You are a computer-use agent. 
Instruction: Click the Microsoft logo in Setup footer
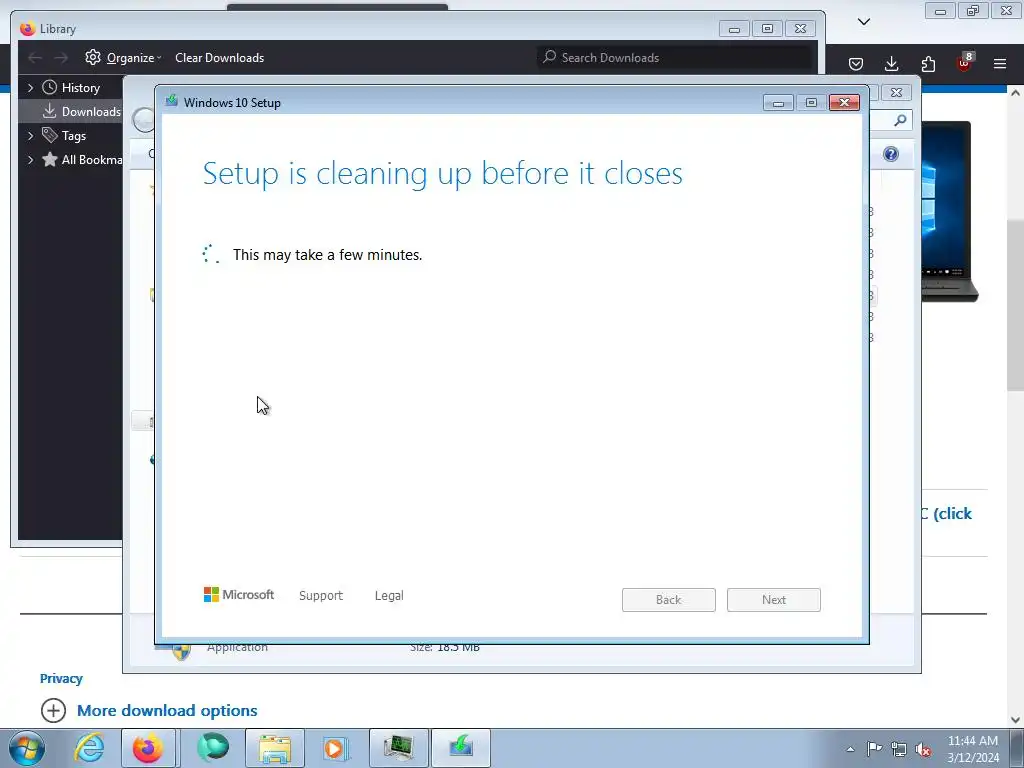click(x=239, y=595)
